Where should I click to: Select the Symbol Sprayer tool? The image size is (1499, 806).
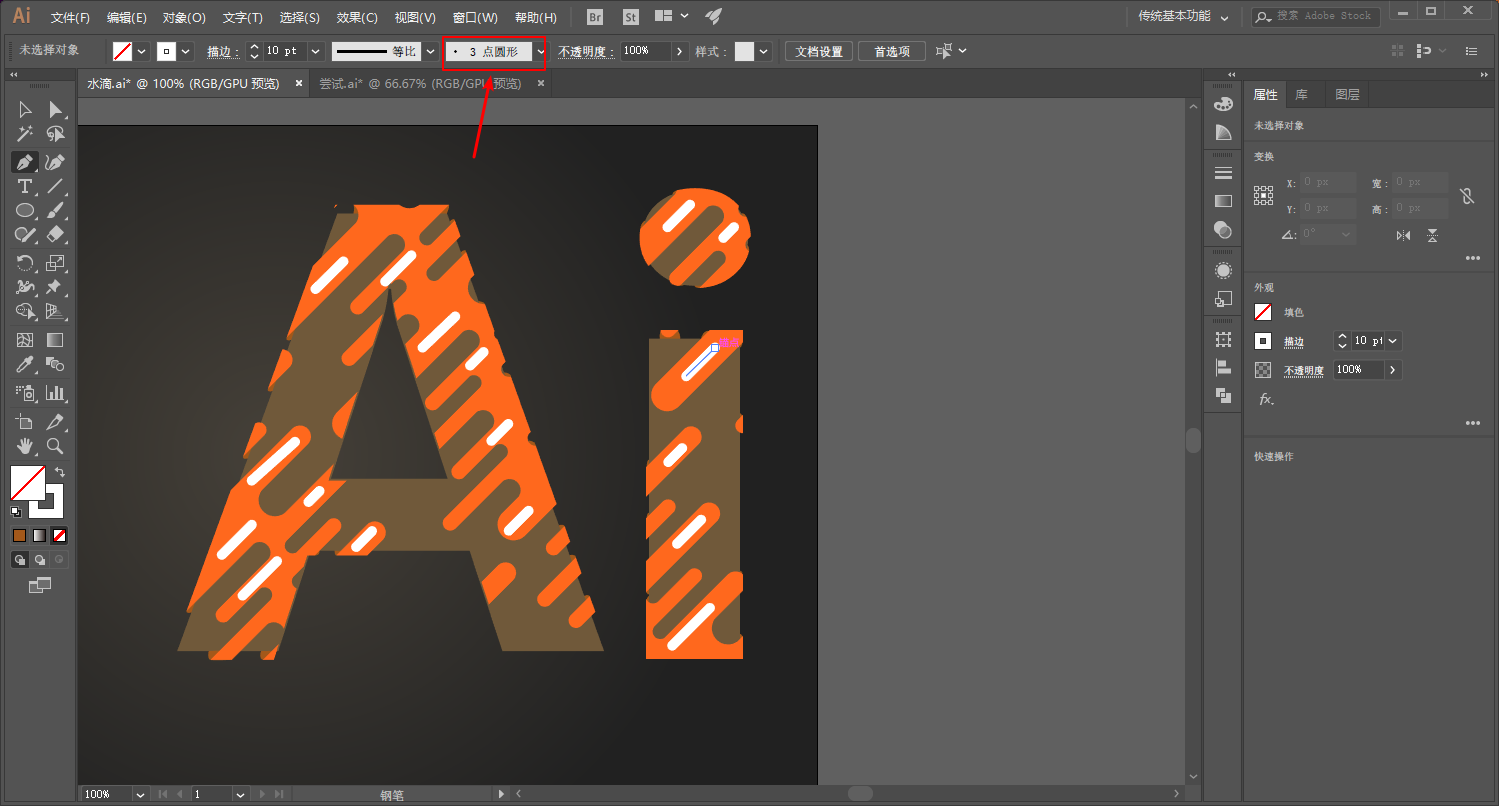(x=25, y=393)
